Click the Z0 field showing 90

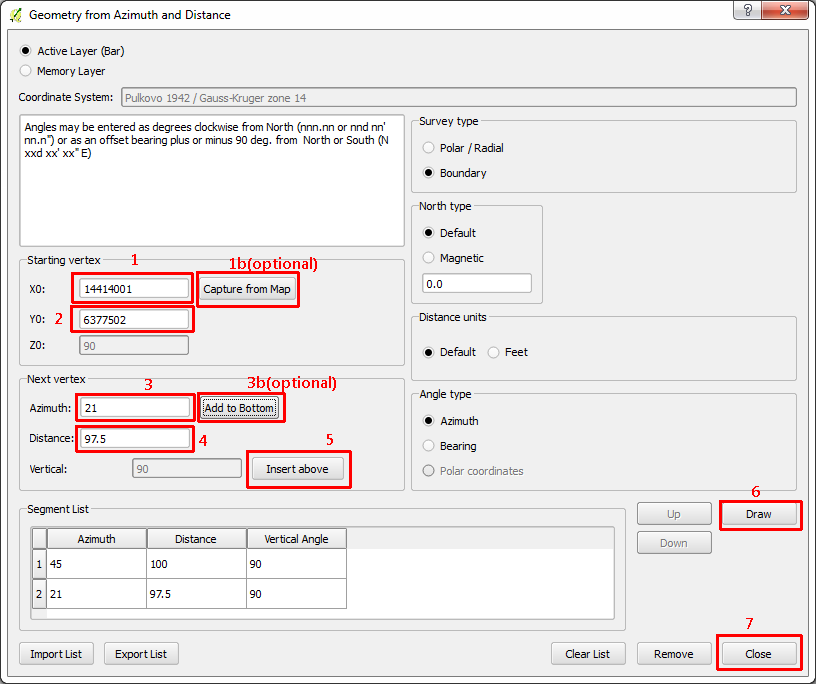134,346
